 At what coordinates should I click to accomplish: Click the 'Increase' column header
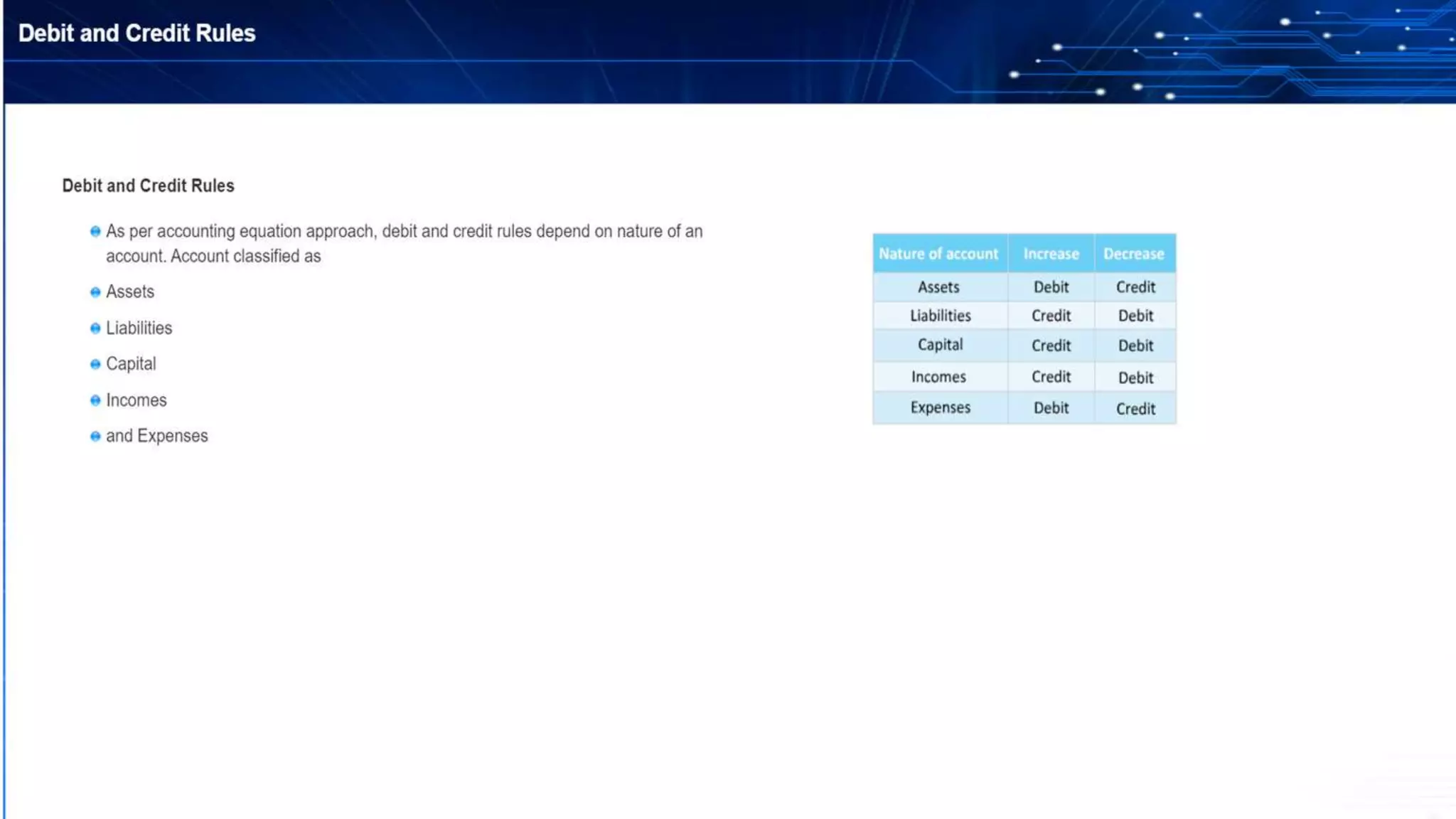1051,254
